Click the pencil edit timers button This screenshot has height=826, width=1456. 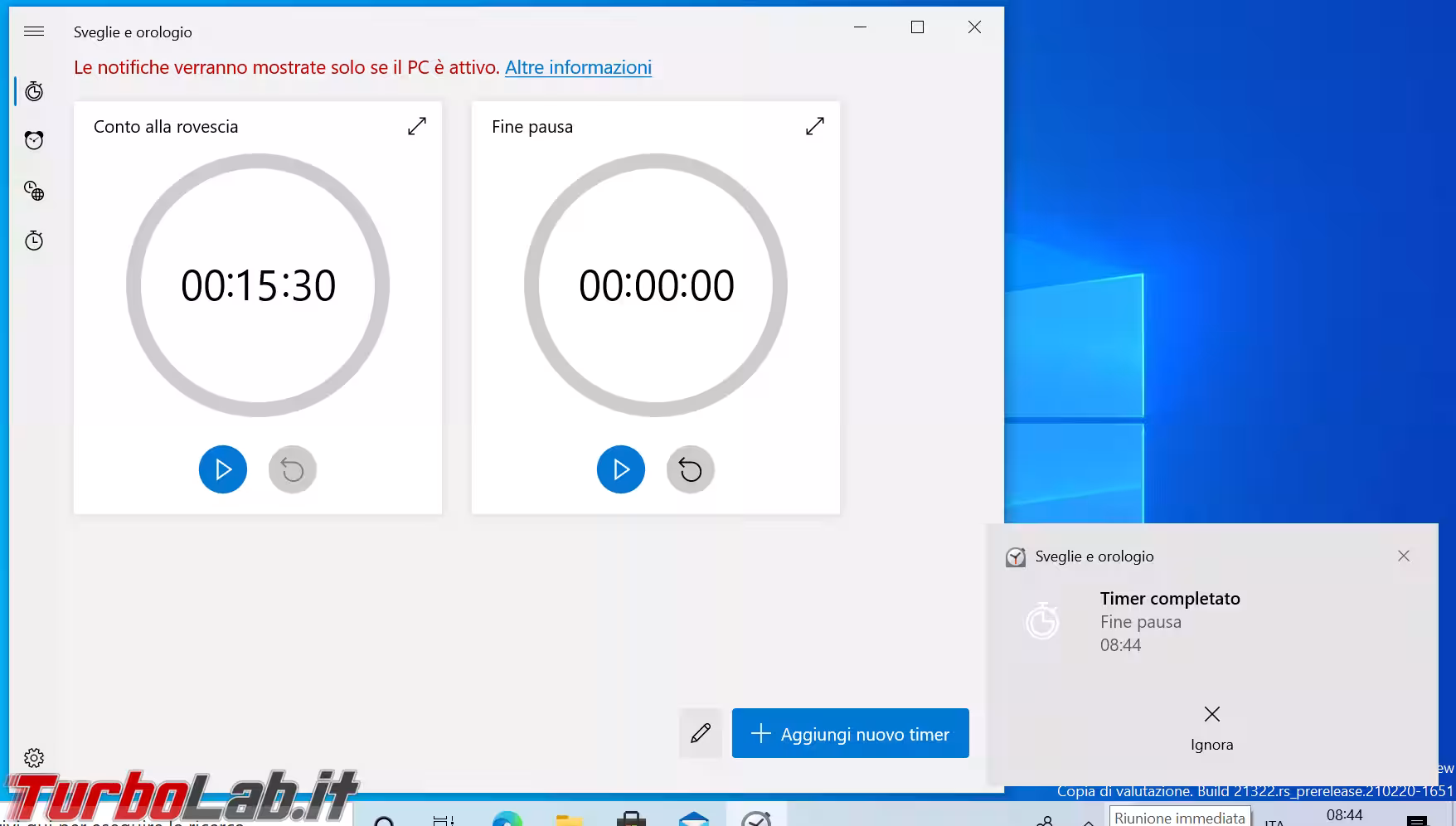701,733
